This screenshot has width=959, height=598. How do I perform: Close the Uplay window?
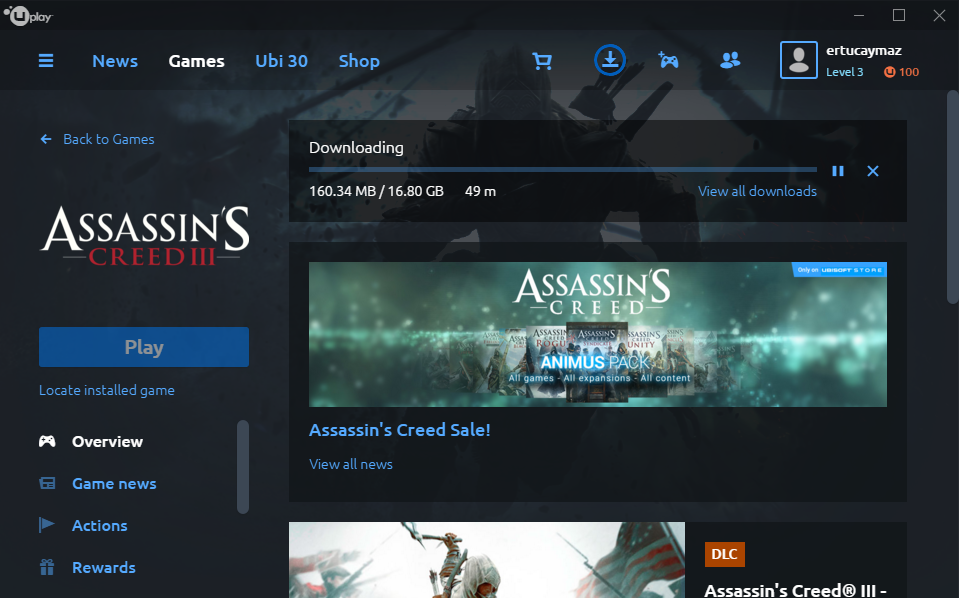tap(939, 15)
